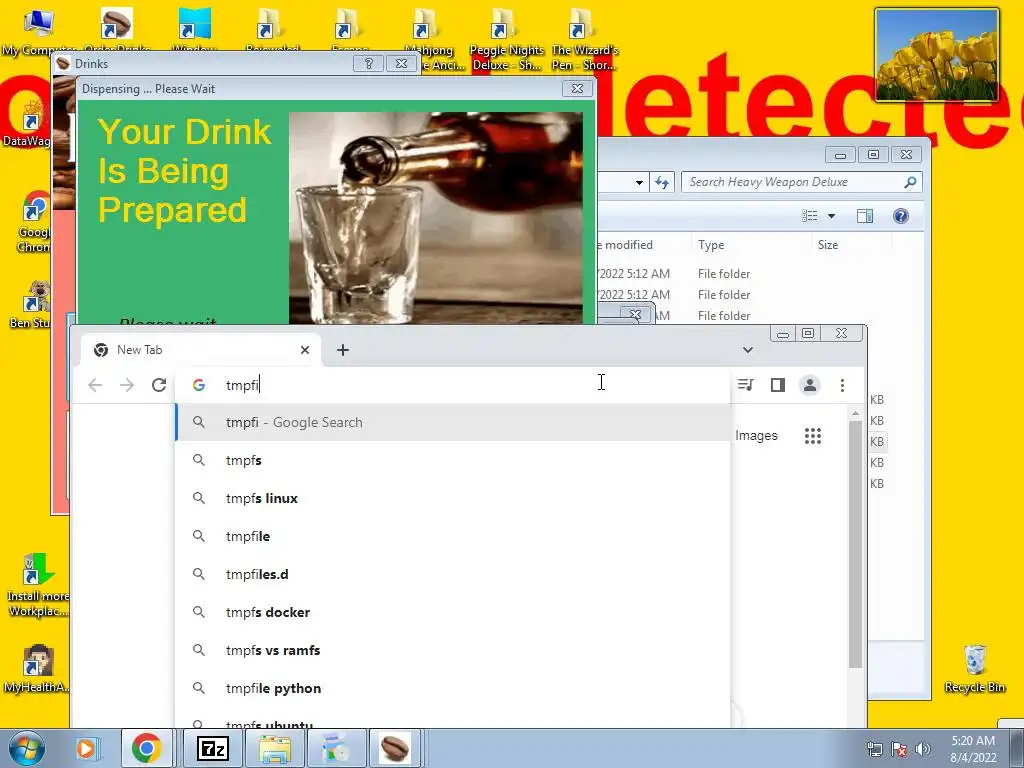1024x768 pixels.
Task: Expand Chrome tab search chevron
Action: coord(748,350)
